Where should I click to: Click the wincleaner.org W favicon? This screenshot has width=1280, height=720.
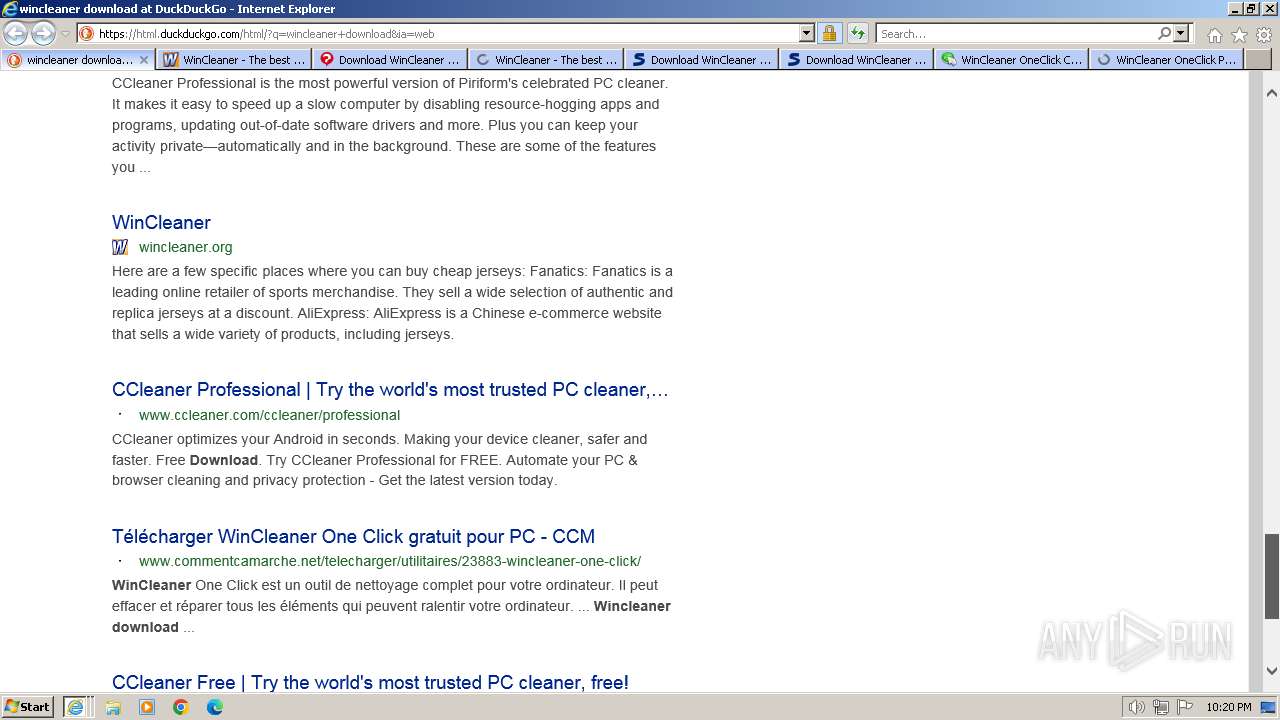pyautogui.click(x=120, y=247)
